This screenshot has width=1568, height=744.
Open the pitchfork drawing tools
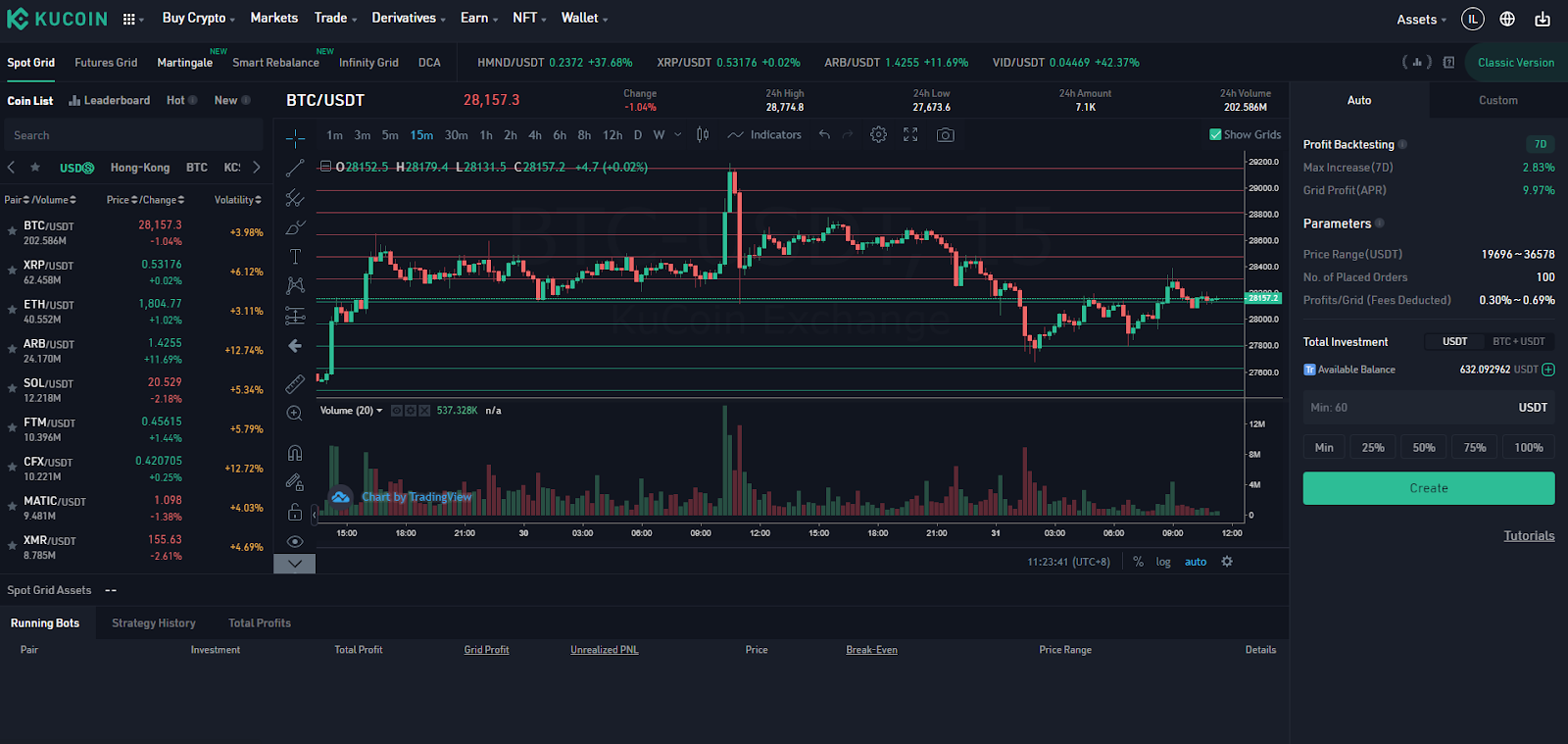point(295,198)
